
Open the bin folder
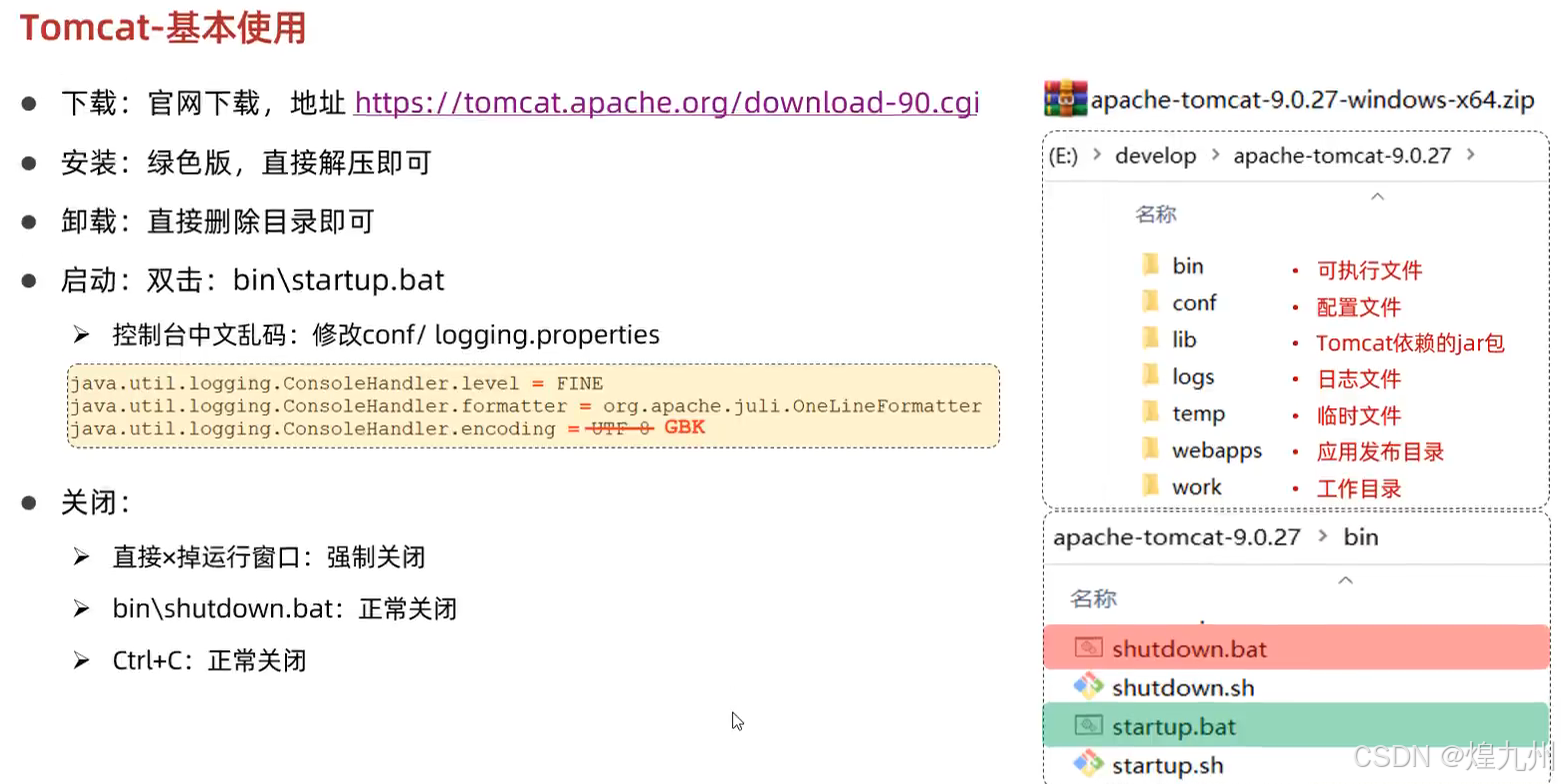[x=1189, y=265]
